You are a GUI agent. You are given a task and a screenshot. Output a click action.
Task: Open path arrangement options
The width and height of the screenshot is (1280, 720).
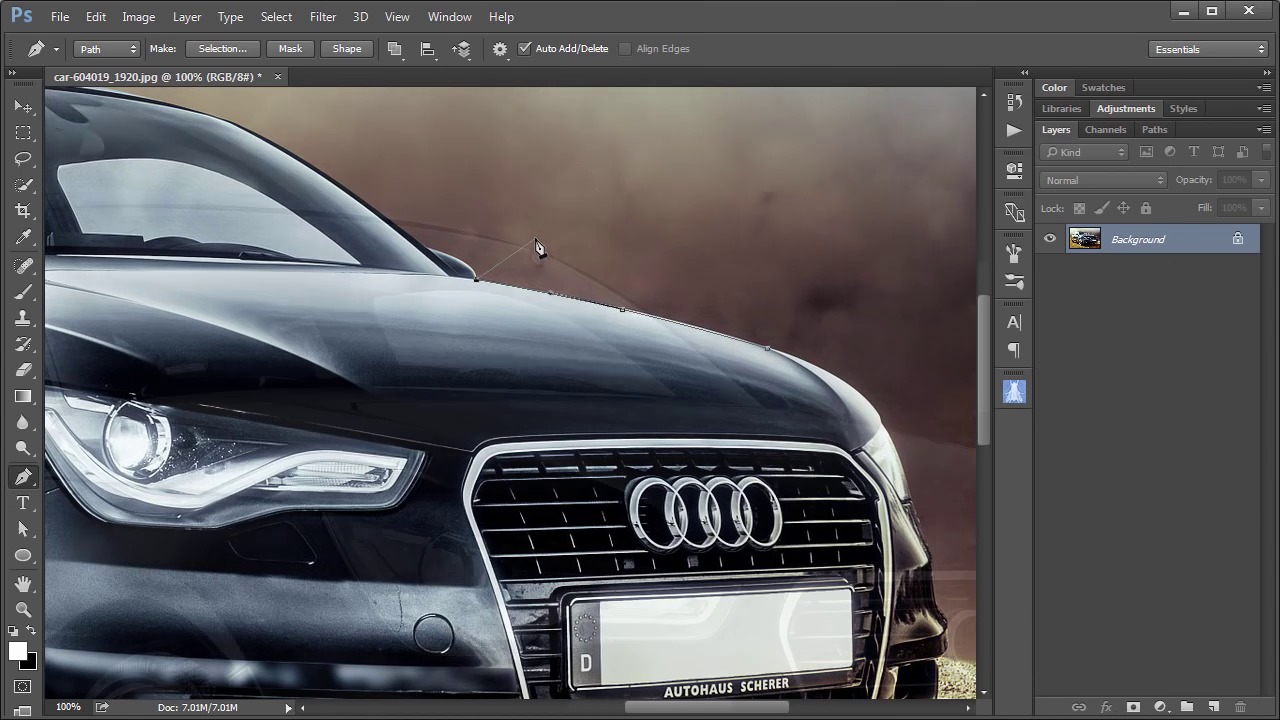pyautogui.click(x=461, y=49)
